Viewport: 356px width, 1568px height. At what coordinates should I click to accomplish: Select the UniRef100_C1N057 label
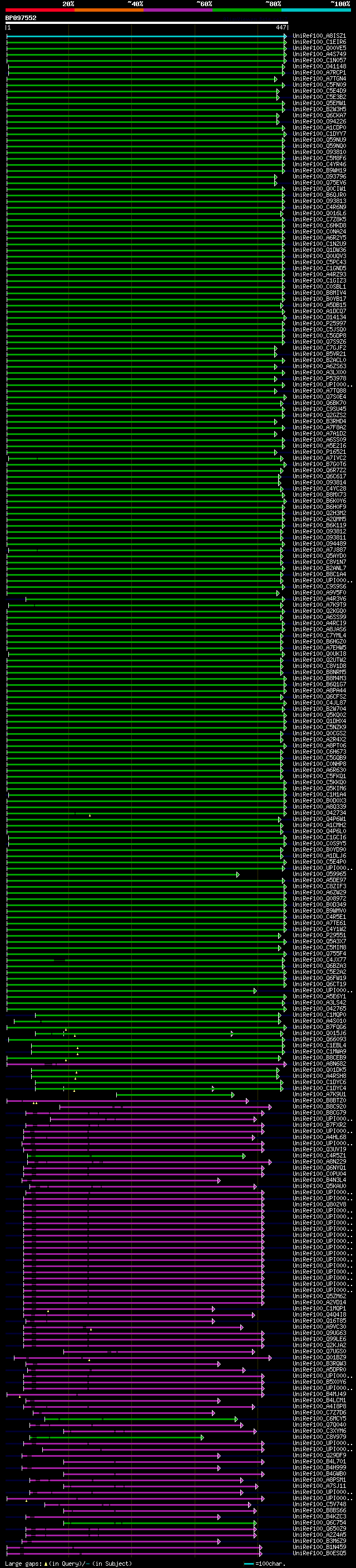pyautogui.click(x=319, y=60)
